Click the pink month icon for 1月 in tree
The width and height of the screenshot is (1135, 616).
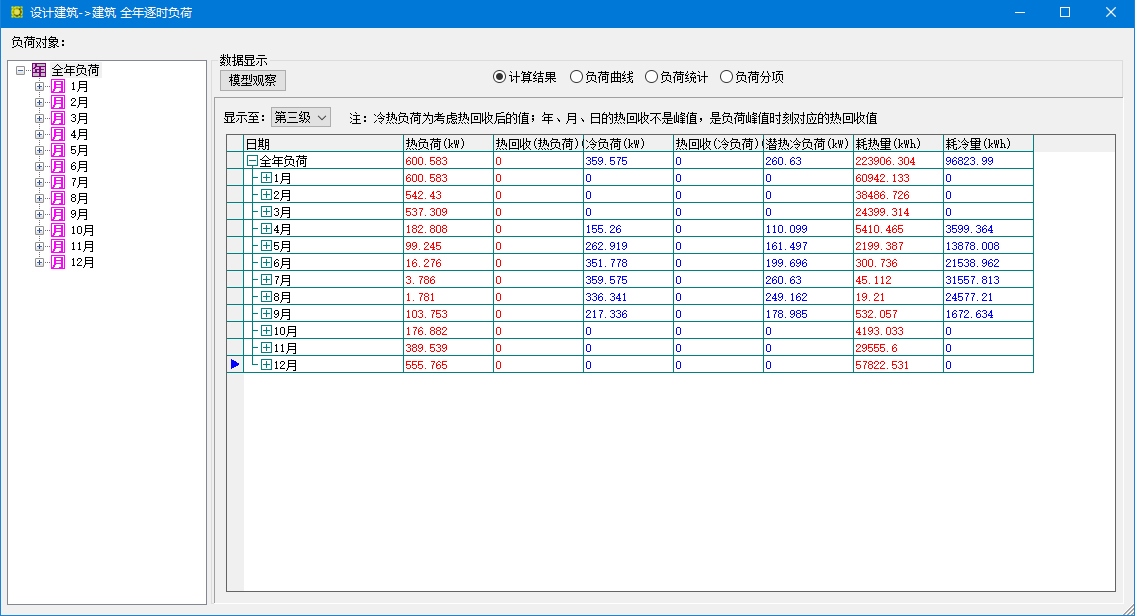click(x=58, y=87)
